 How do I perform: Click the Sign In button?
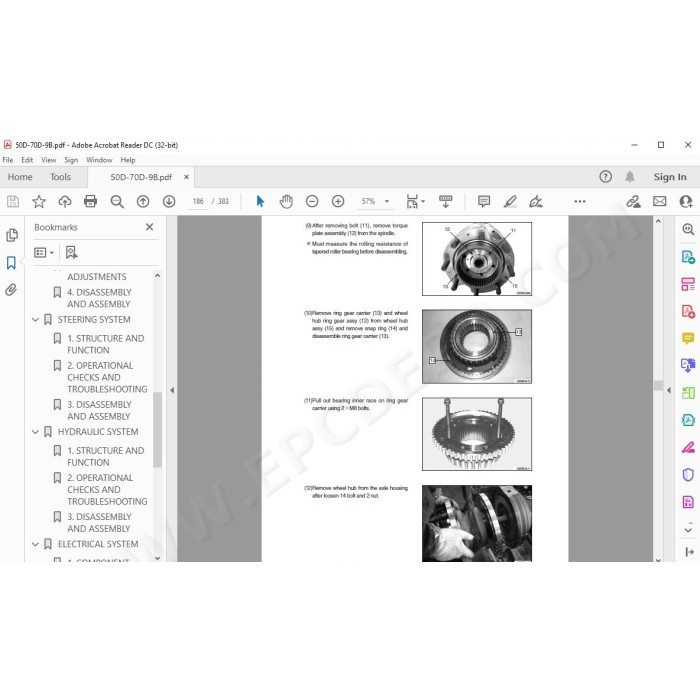[670, 177]
